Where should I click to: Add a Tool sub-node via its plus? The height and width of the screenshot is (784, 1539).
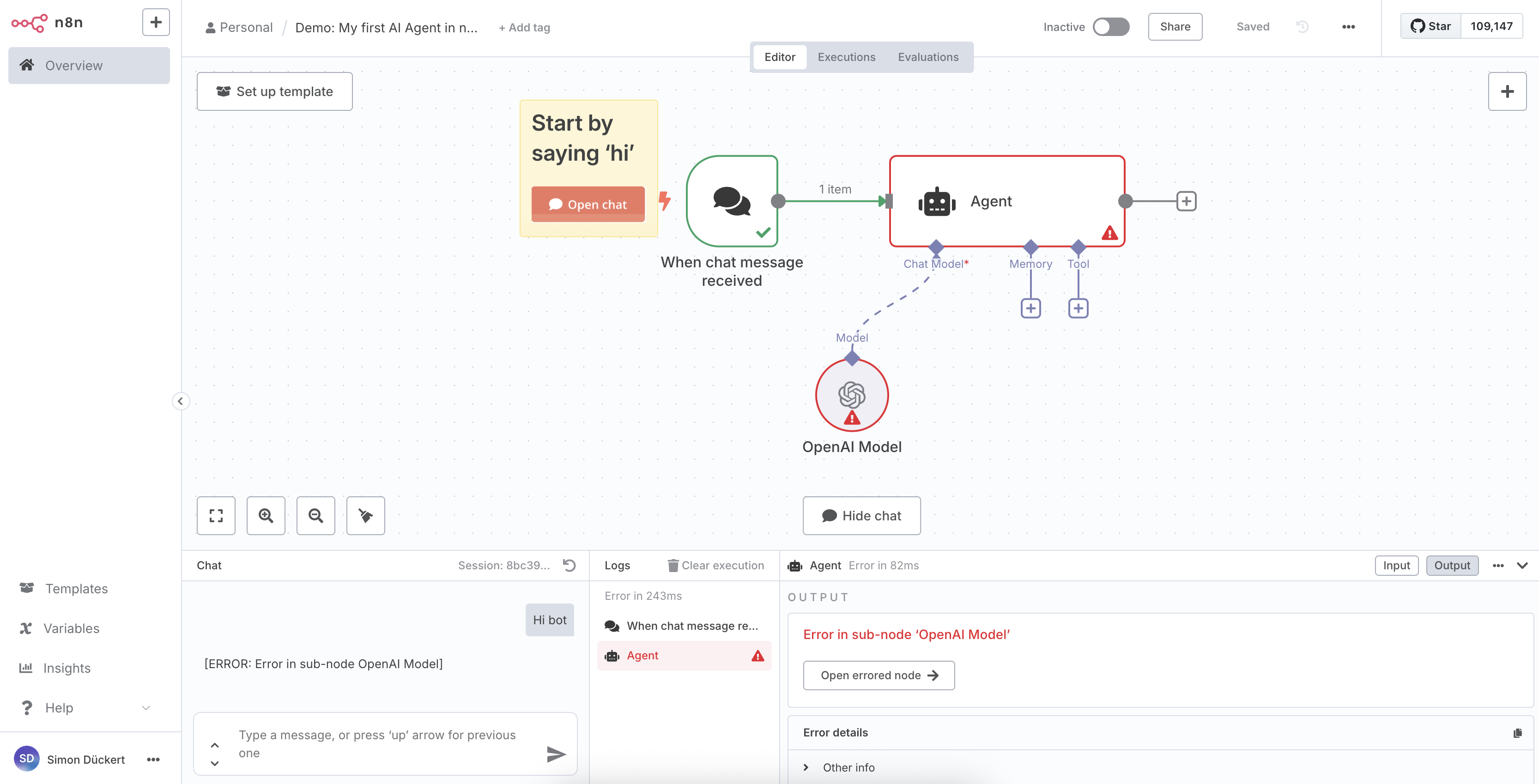pyautogui.click(x=1078, y=308)
